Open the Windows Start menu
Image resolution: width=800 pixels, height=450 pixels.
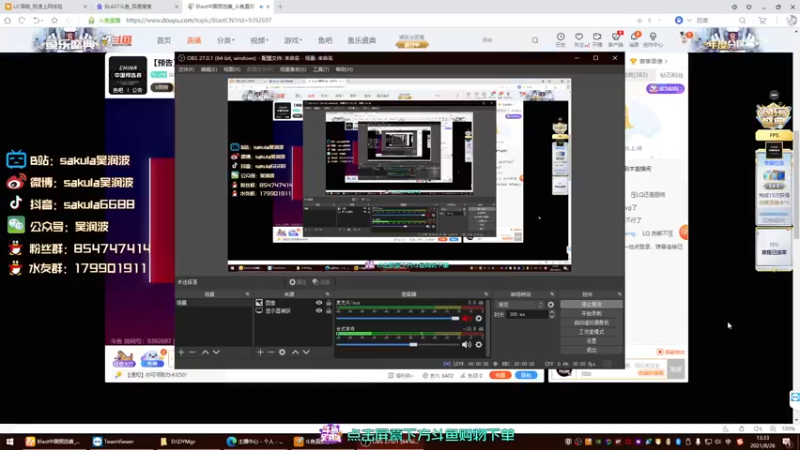(9, 441)
